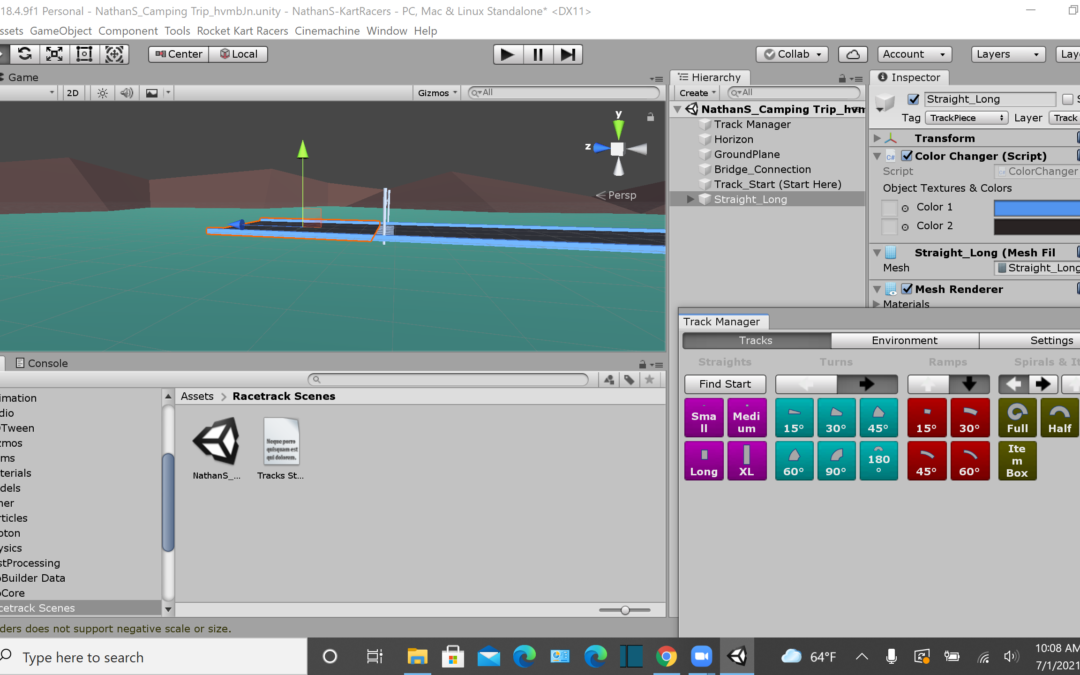Select the Rect transform tool
Screen dimensions: 1080x675
[84, 54]
